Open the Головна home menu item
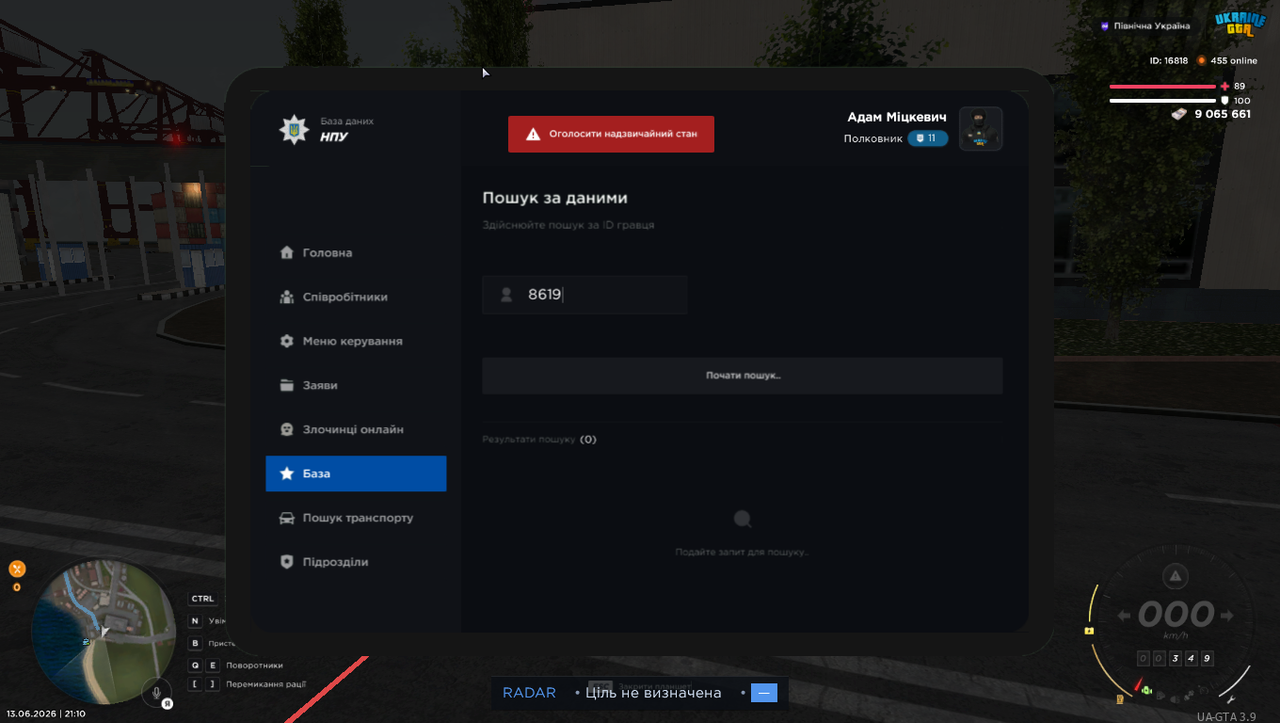1280x723 pixels. (x=356, y=253)
